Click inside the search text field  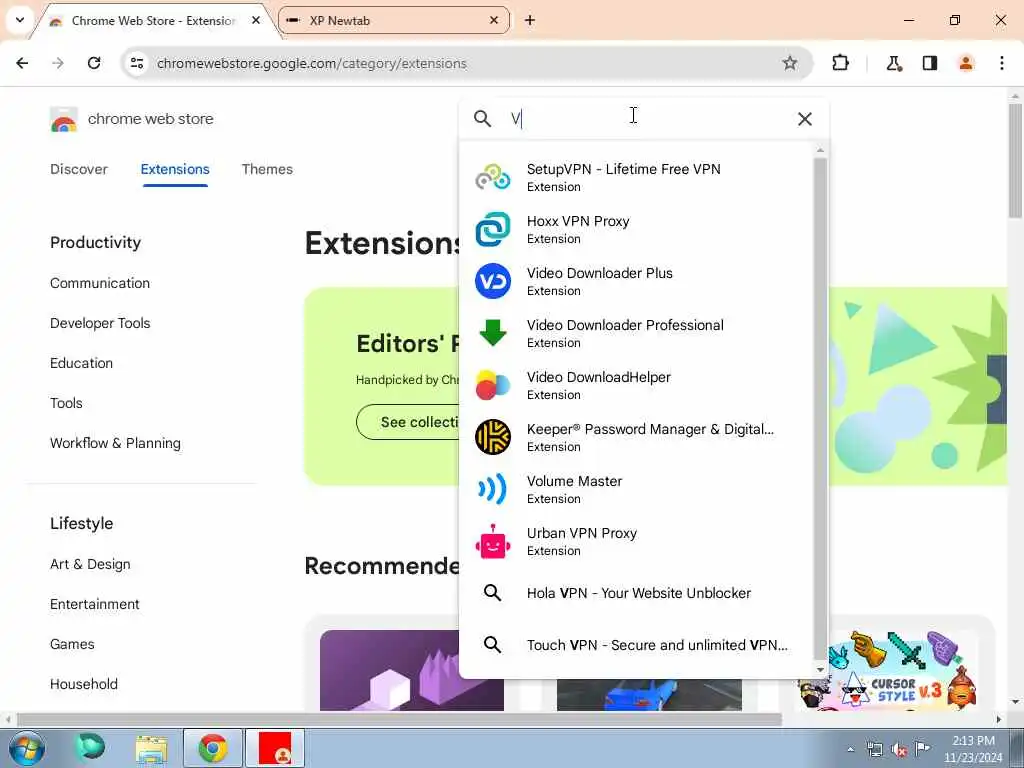(x=647, y=119)
